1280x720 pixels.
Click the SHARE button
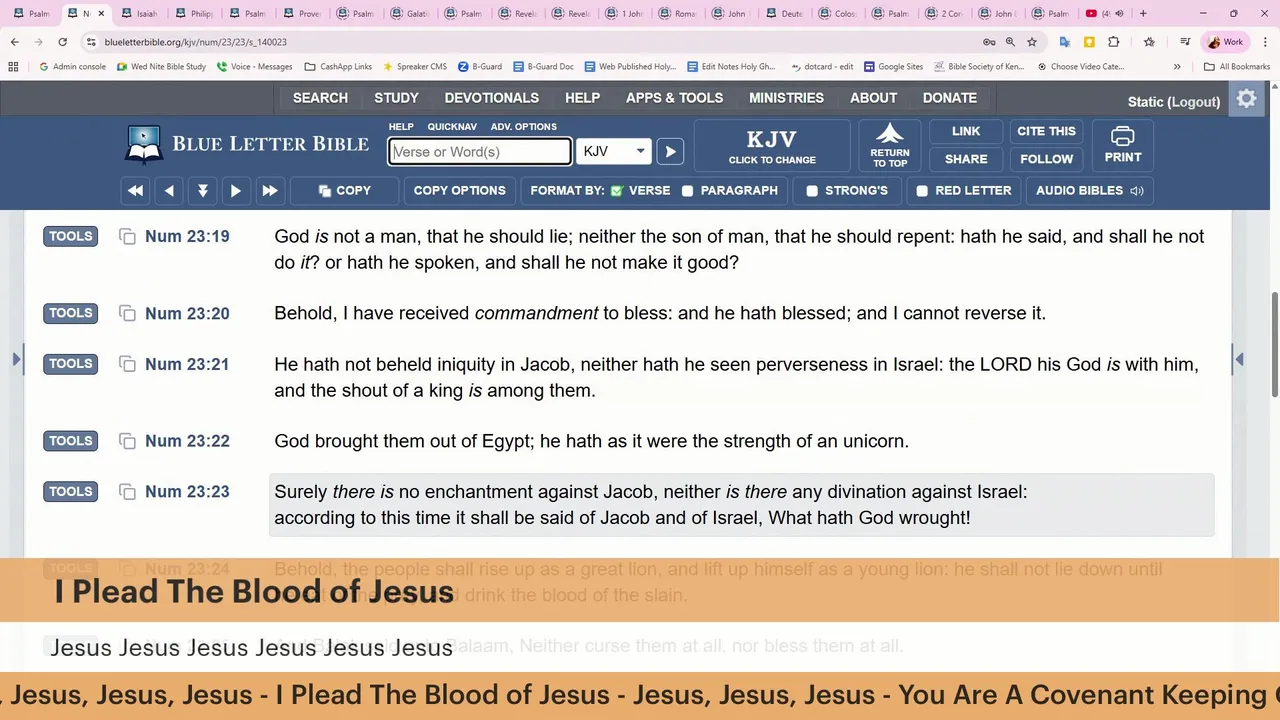tap(966, 159)
